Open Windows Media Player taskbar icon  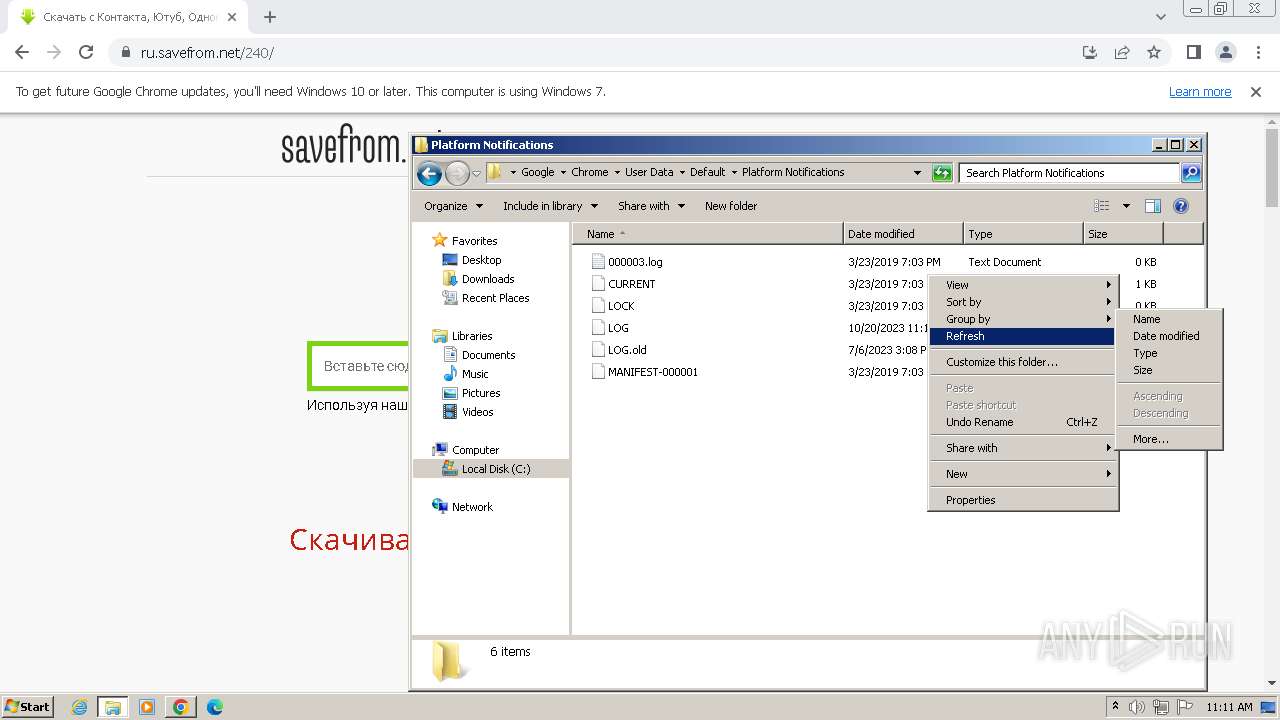pos(147,707)
